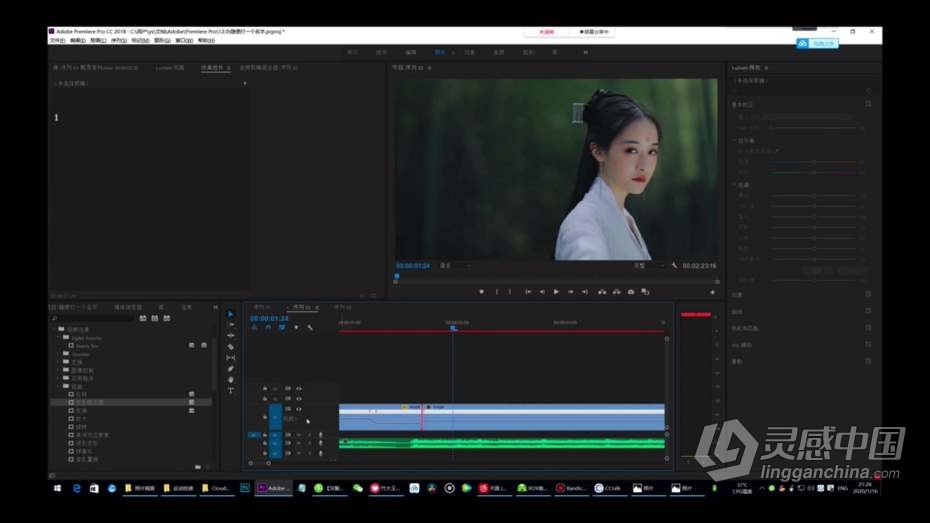Viewport: 930px width, 523px height.
Task: Click the Mark In button
Action: (x=496, y=292)
